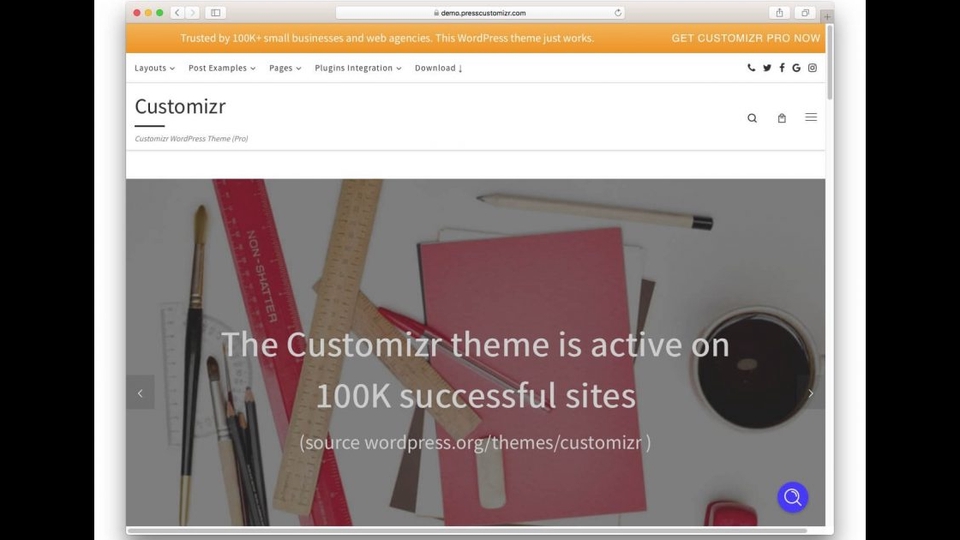The height and width of the screenshot is (540, 960).
Task: Click the horizontal scrollbar at bottom
Action: click(467, 531)
